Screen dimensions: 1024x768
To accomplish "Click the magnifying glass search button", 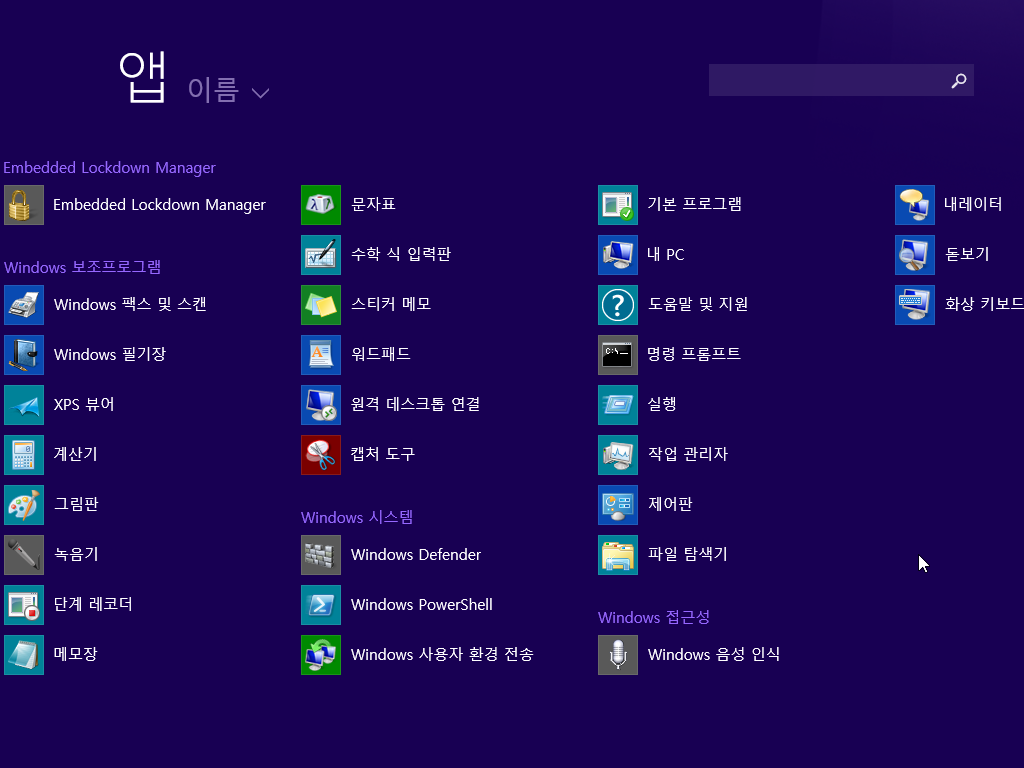I will [959, 80].
